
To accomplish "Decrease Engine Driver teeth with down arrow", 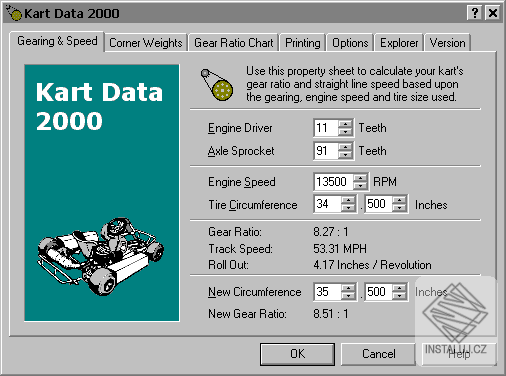I will [x=345, y=132].
